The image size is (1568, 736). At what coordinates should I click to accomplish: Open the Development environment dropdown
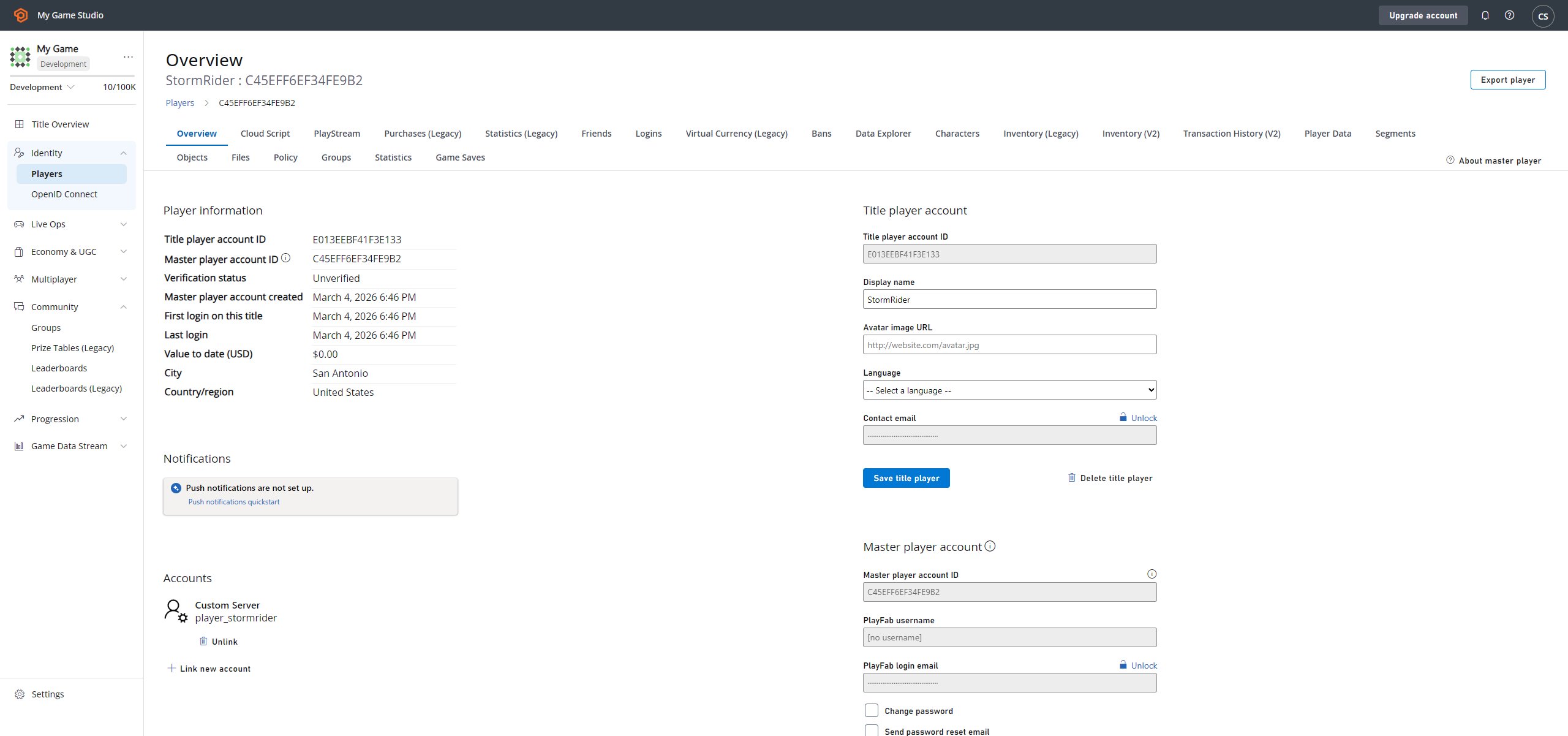click(x=42, y=87)
